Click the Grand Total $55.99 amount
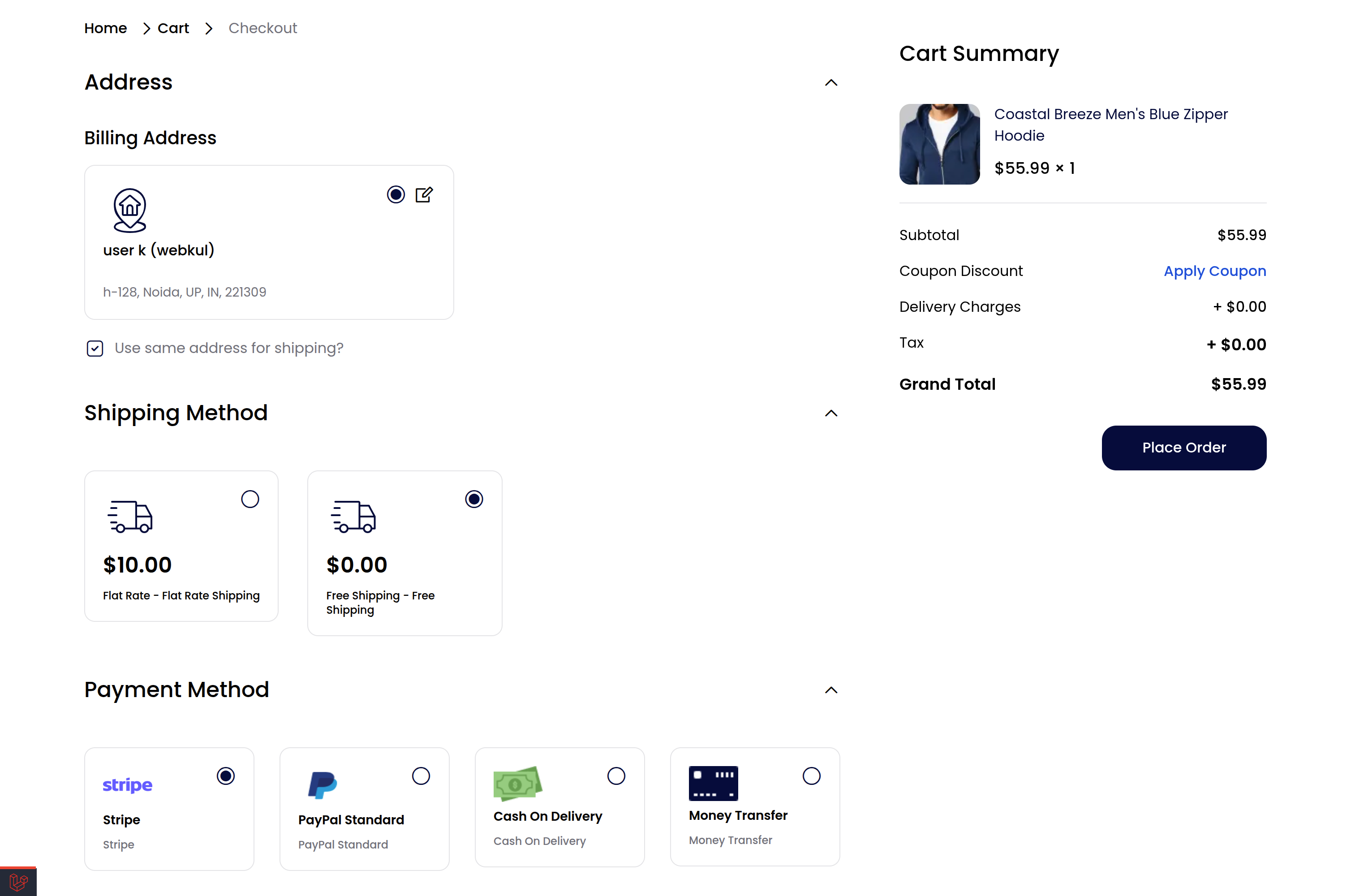Viewport: 1351px width, 896px height. click(x=1239, y=384)
